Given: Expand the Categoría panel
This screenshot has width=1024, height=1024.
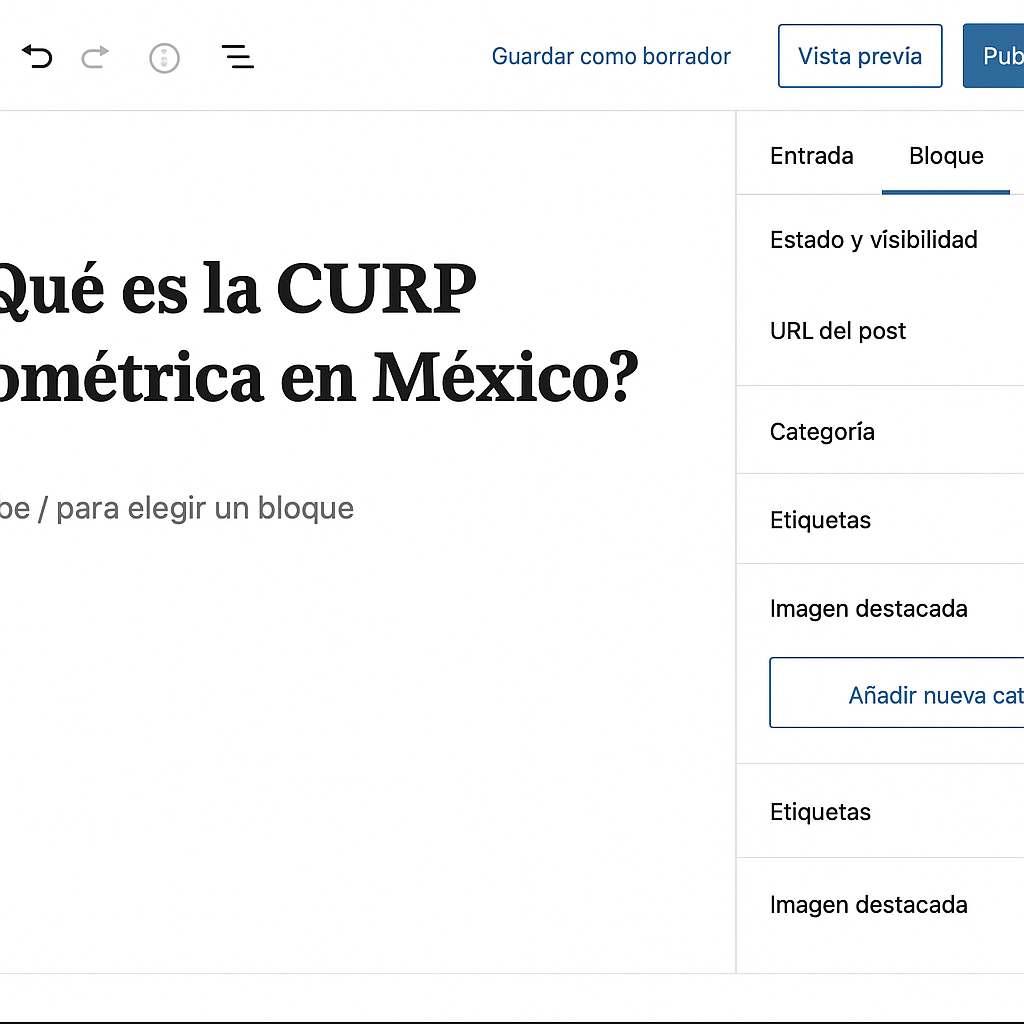Looking at the screenshot, I should coord(822,431).
